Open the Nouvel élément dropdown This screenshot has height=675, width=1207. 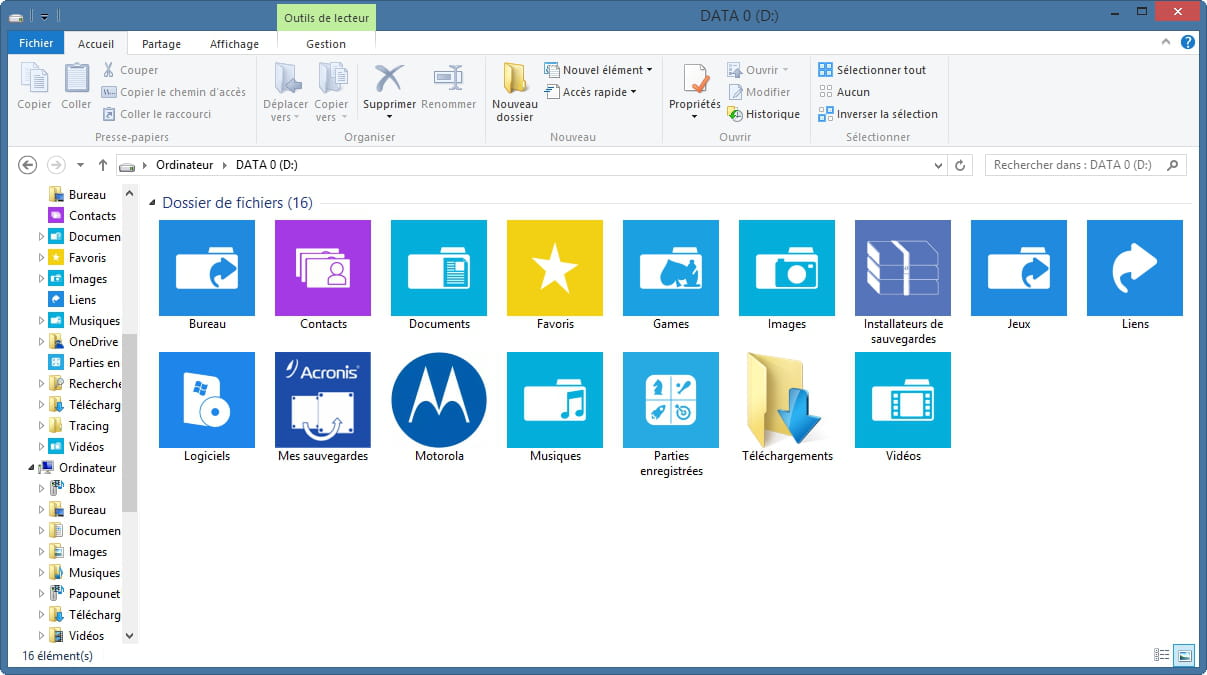[598, 70]
